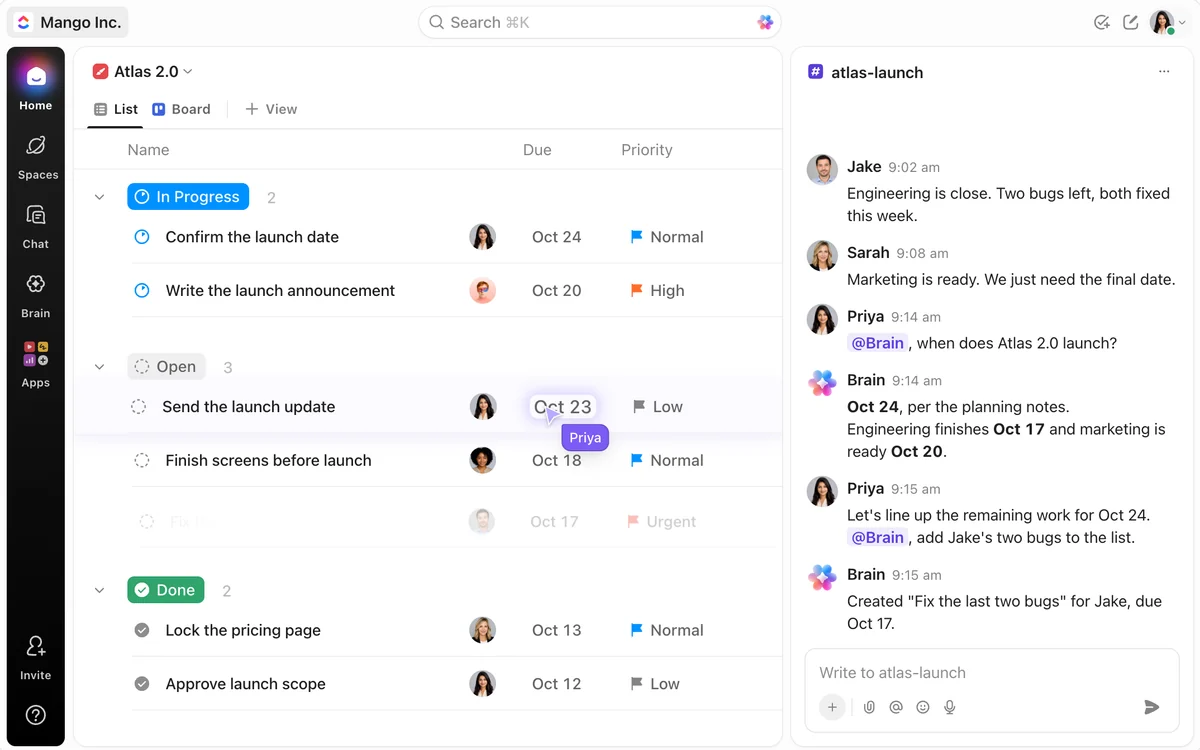Sort by the Name column header
The height and width of the screenshot is (750, 1200).
148,150
